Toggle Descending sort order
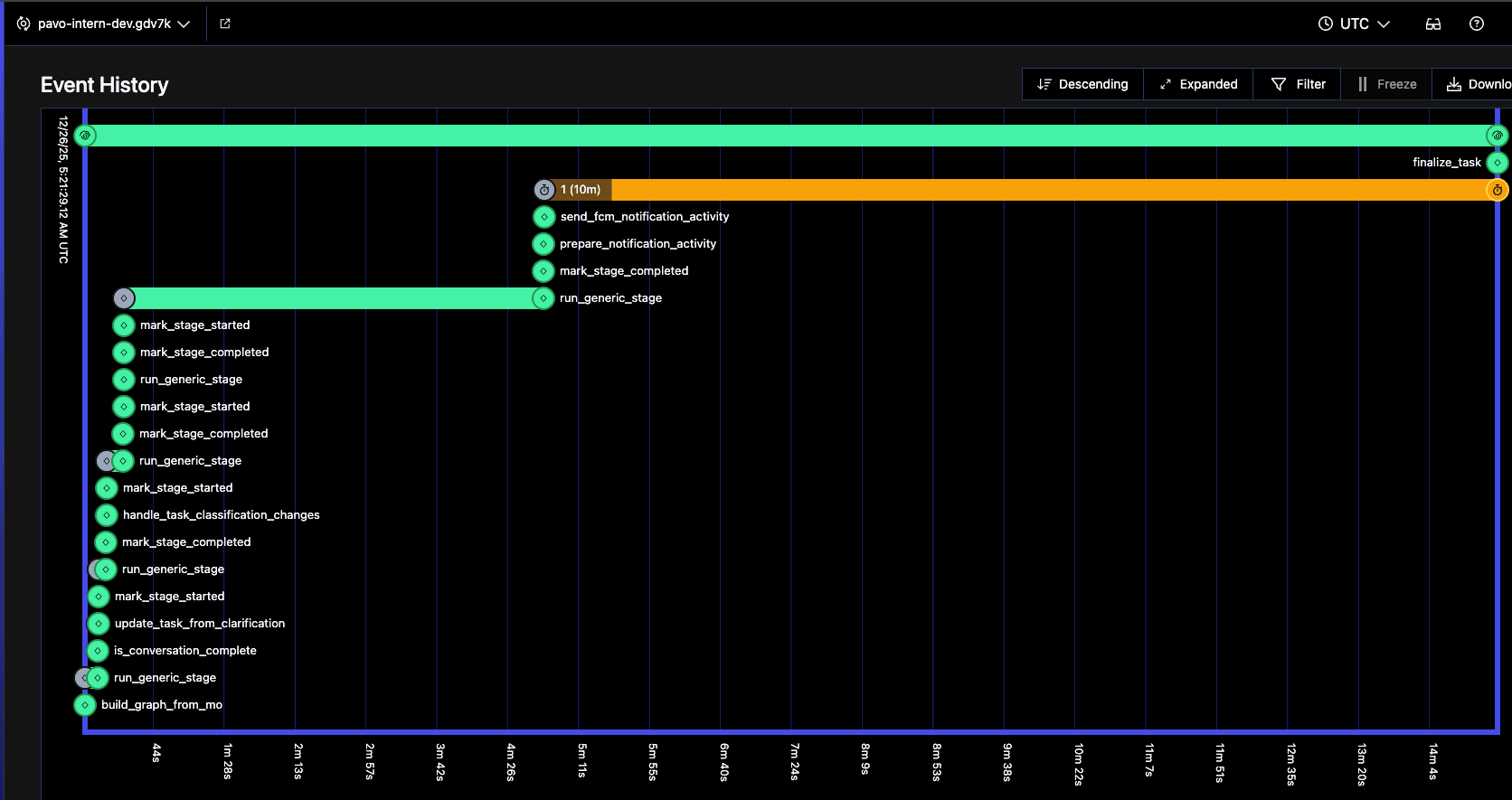 1082,84
